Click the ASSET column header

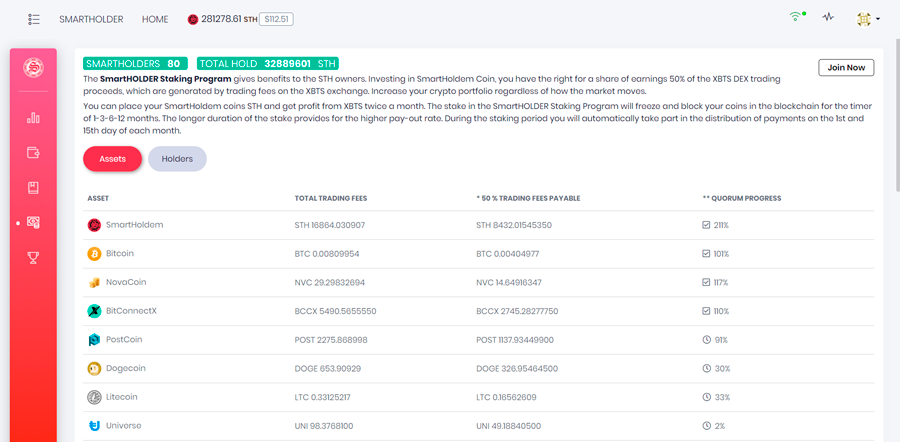(98, 199)
